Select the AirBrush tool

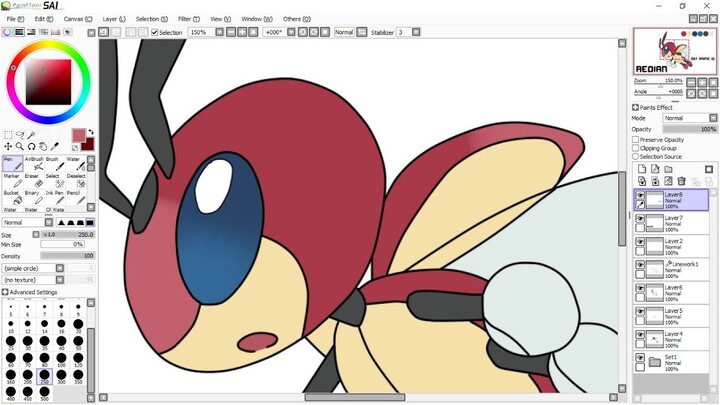pyautogui.click(x=34, y=163)
